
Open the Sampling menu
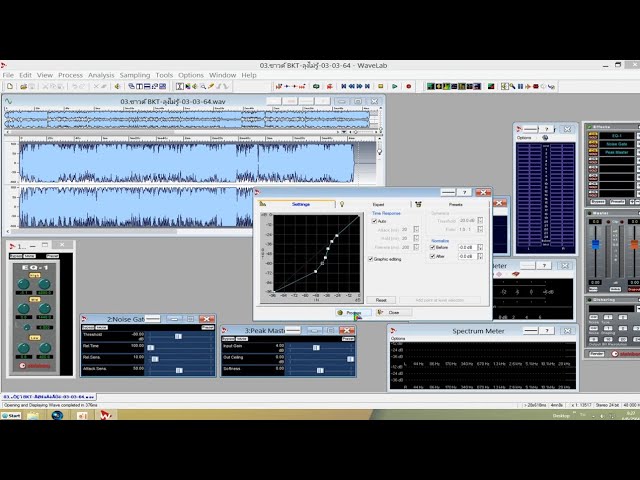click(135, 75)
